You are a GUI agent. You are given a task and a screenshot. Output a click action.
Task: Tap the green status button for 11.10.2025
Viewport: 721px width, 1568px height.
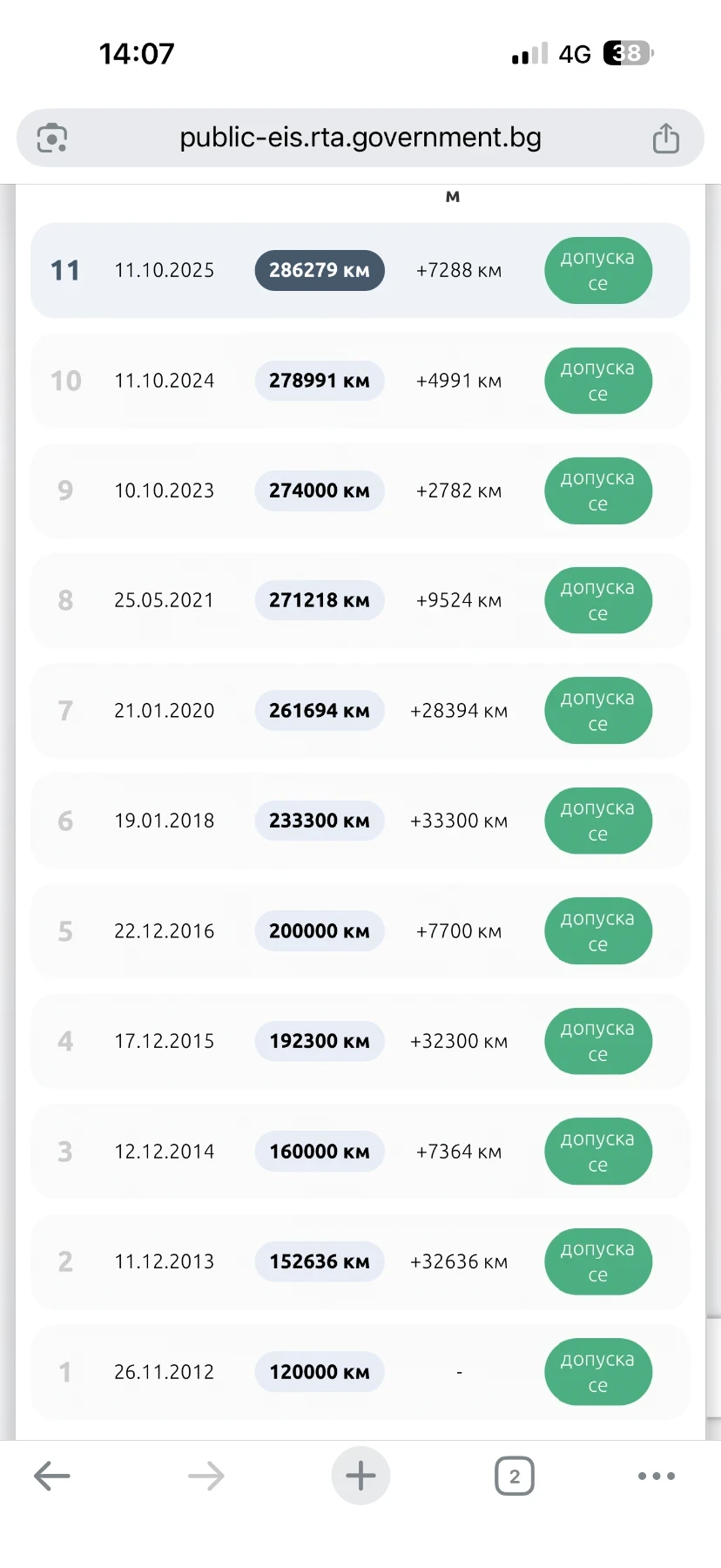tap(598, 270)
